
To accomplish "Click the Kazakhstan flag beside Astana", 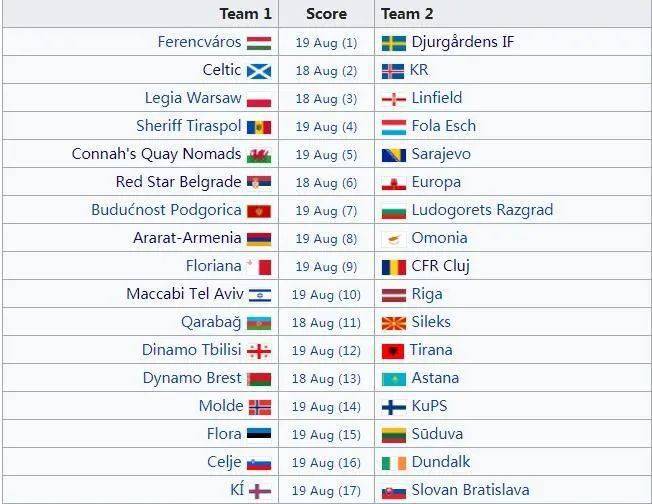I will pos(393,379).
